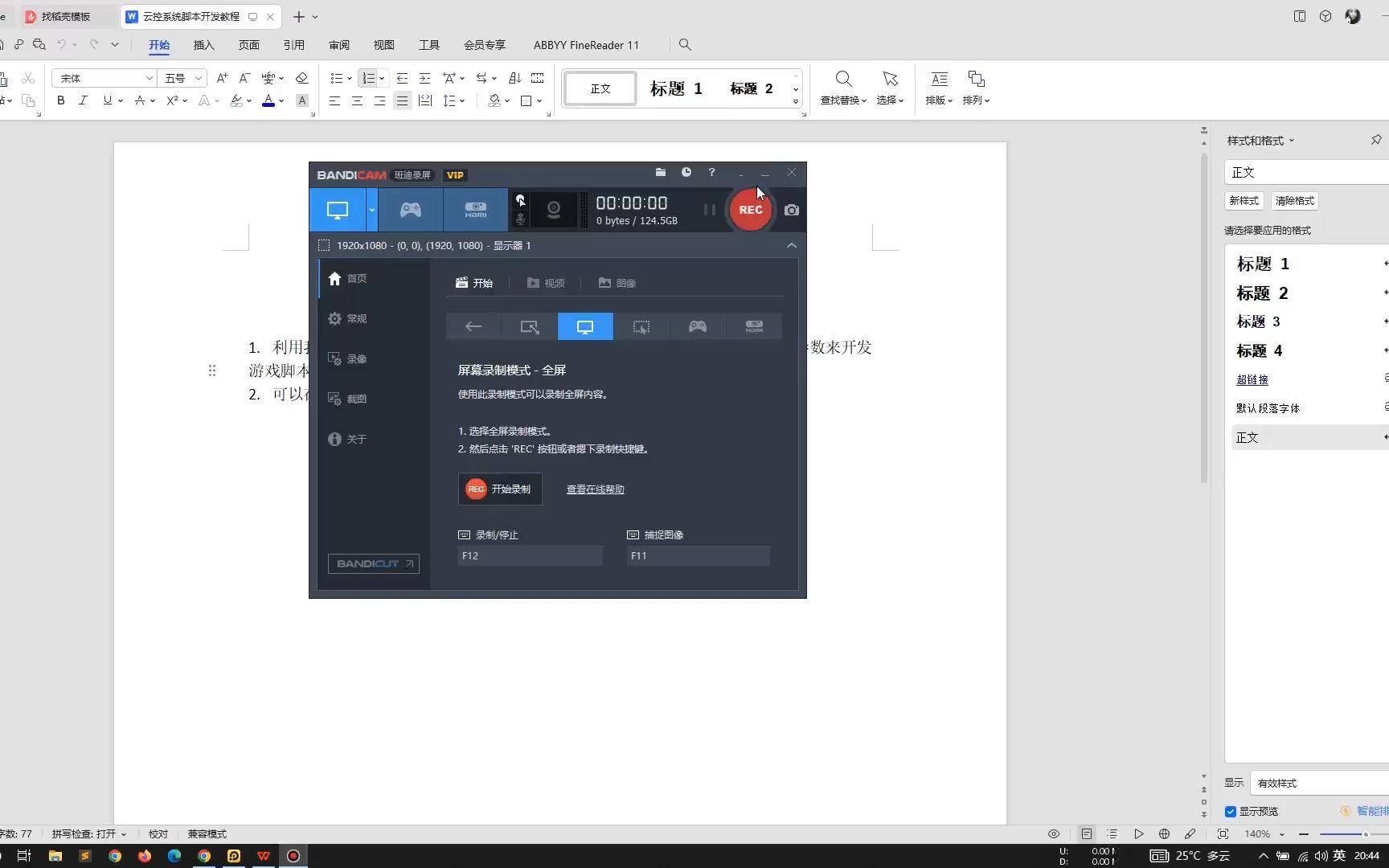Image resolution: width=1389 pixels, height=868 pixels.
Task: Open the Bandicam 截图 settings section
Action: tap(348, 399)
